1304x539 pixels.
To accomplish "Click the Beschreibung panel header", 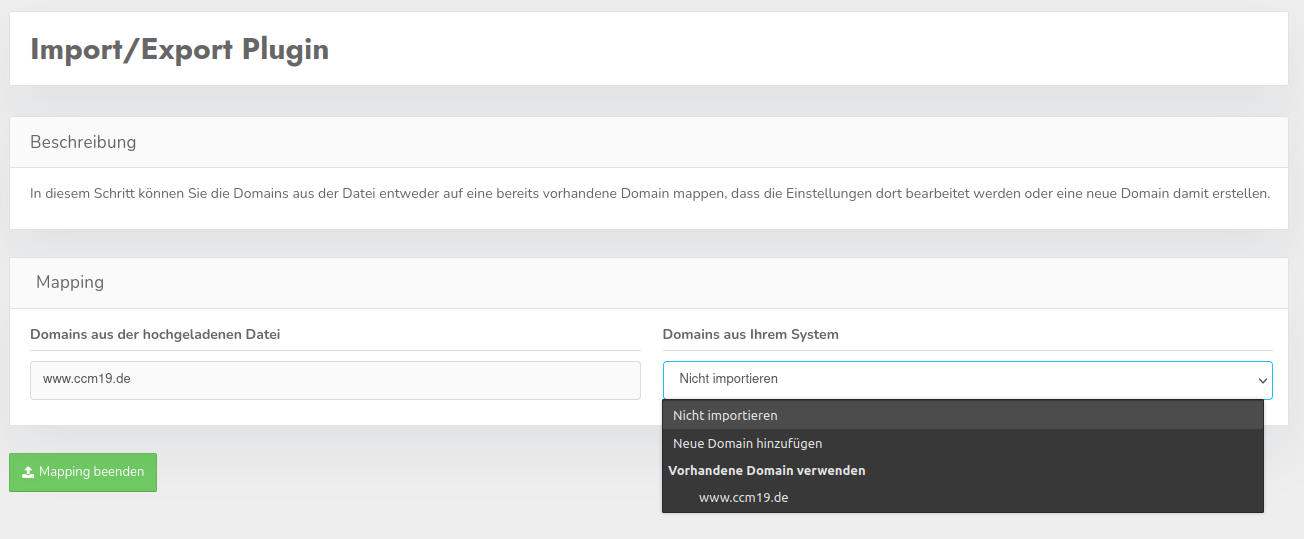I will pyautogui.click(x=83, y=142).
